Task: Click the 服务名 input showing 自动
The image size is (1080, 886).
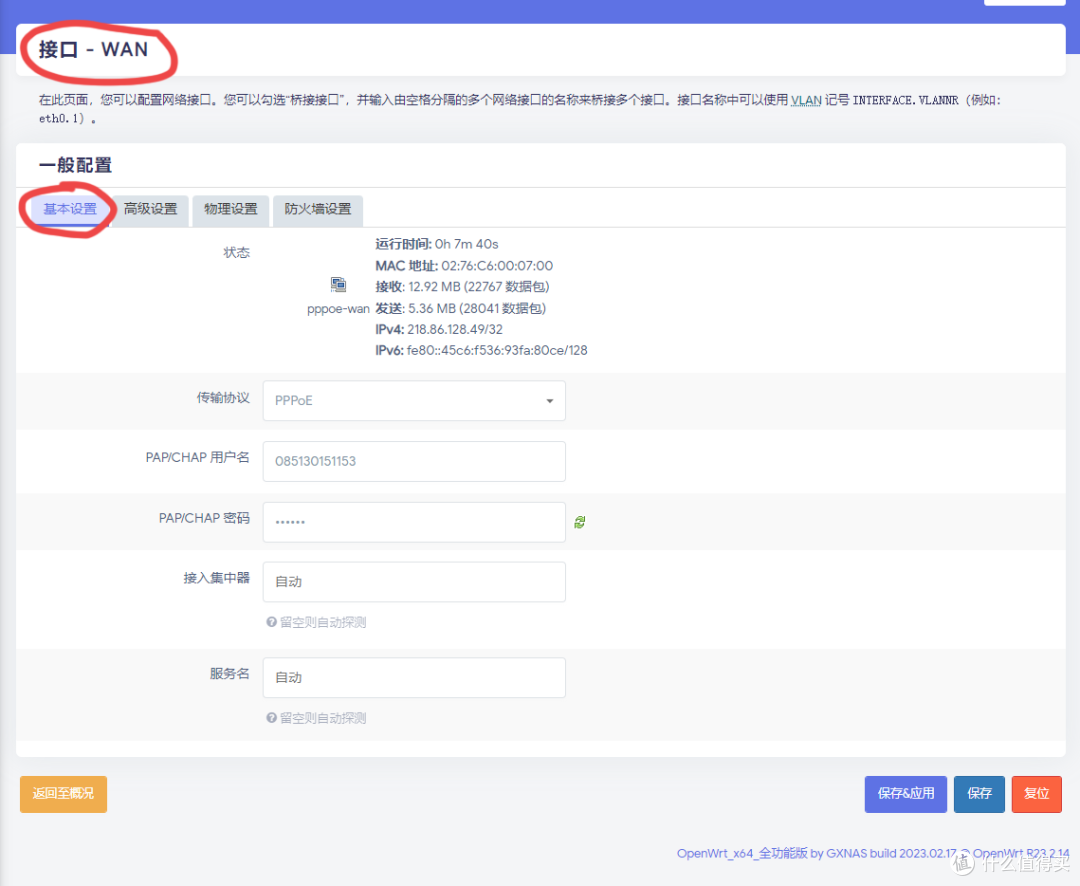Action: click(414, 677)
